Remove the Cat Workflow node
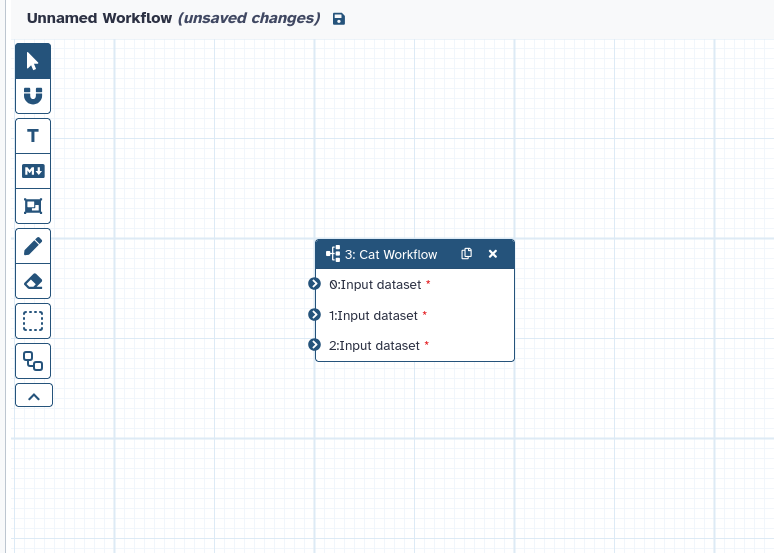This screenshot has width=774, height=553. tap(492, 254)
